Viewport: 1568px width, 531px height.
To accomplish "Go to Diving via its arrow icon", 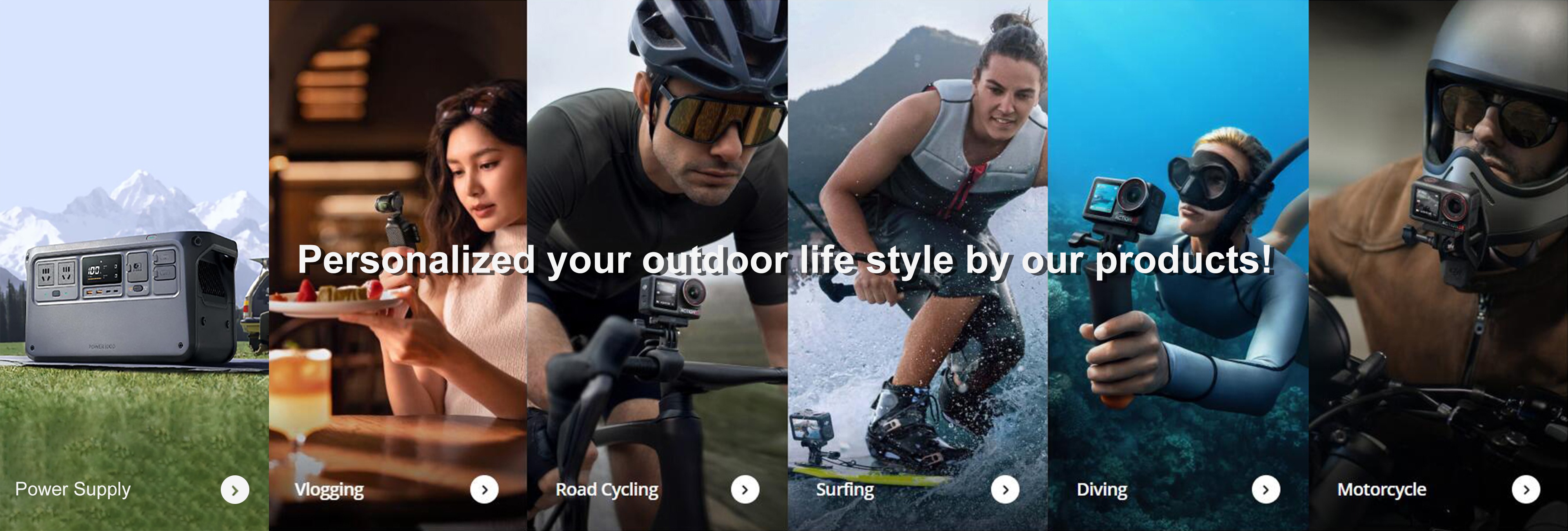I will point(1266,489).
